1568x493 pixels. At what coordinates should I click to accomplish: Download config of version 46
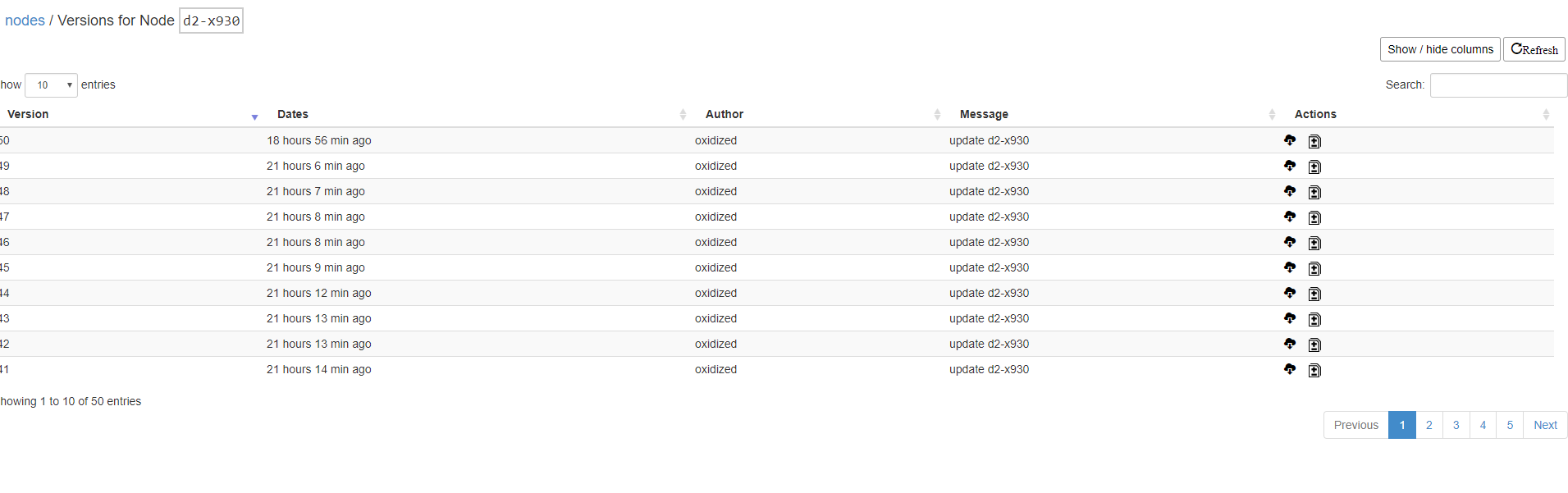click(x=1289, y=243)
